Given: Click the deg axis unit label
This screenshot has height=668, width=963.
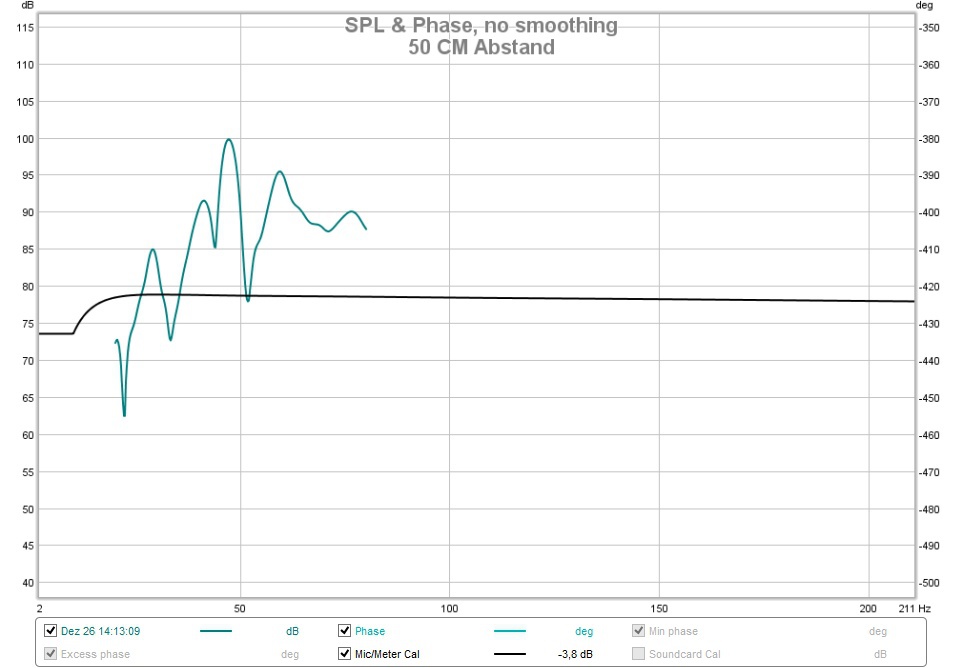Looking at the screenshot, I should point(924,6).
